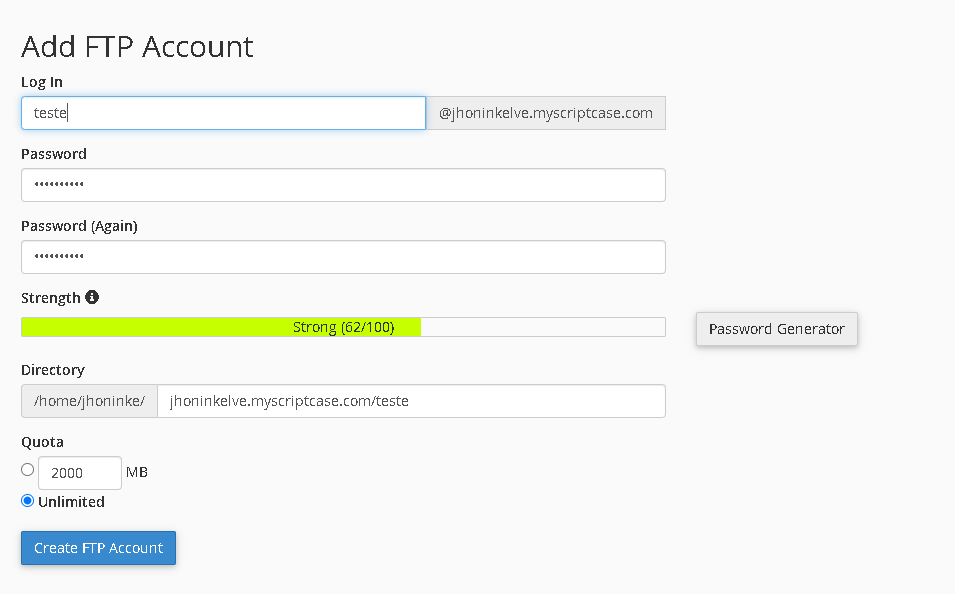Select the Unlimited quota radio button
The image size is (955, 594).
27,501
